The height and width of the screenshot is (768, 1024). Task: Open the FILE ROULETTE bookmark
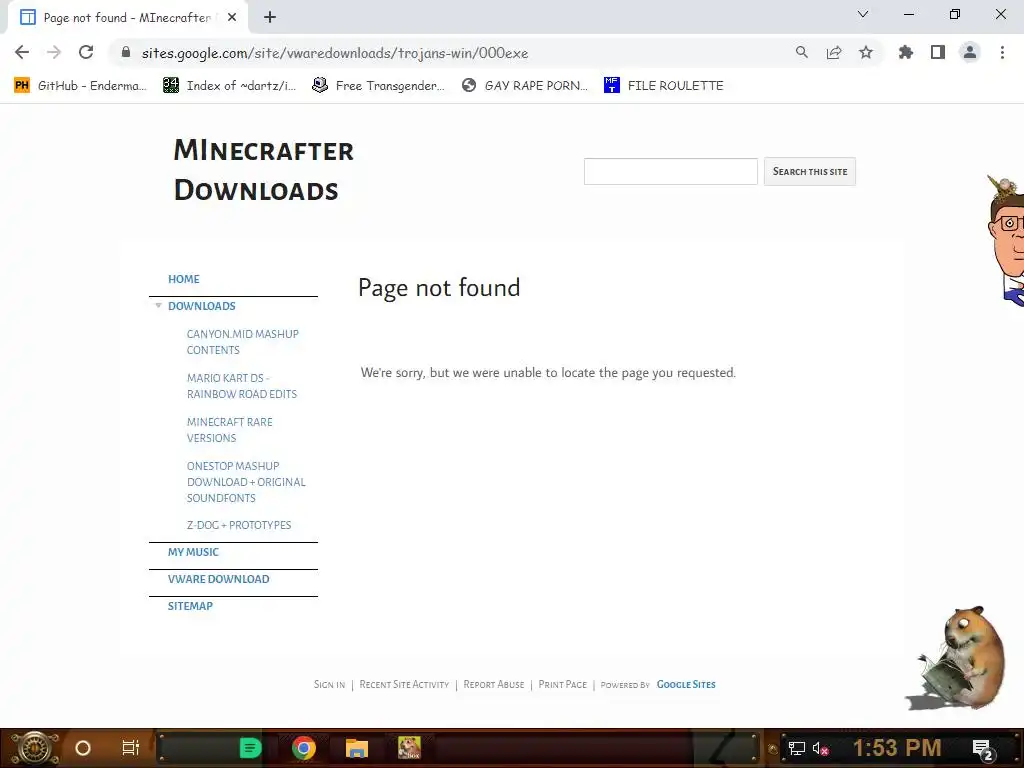tap(664, 86)
